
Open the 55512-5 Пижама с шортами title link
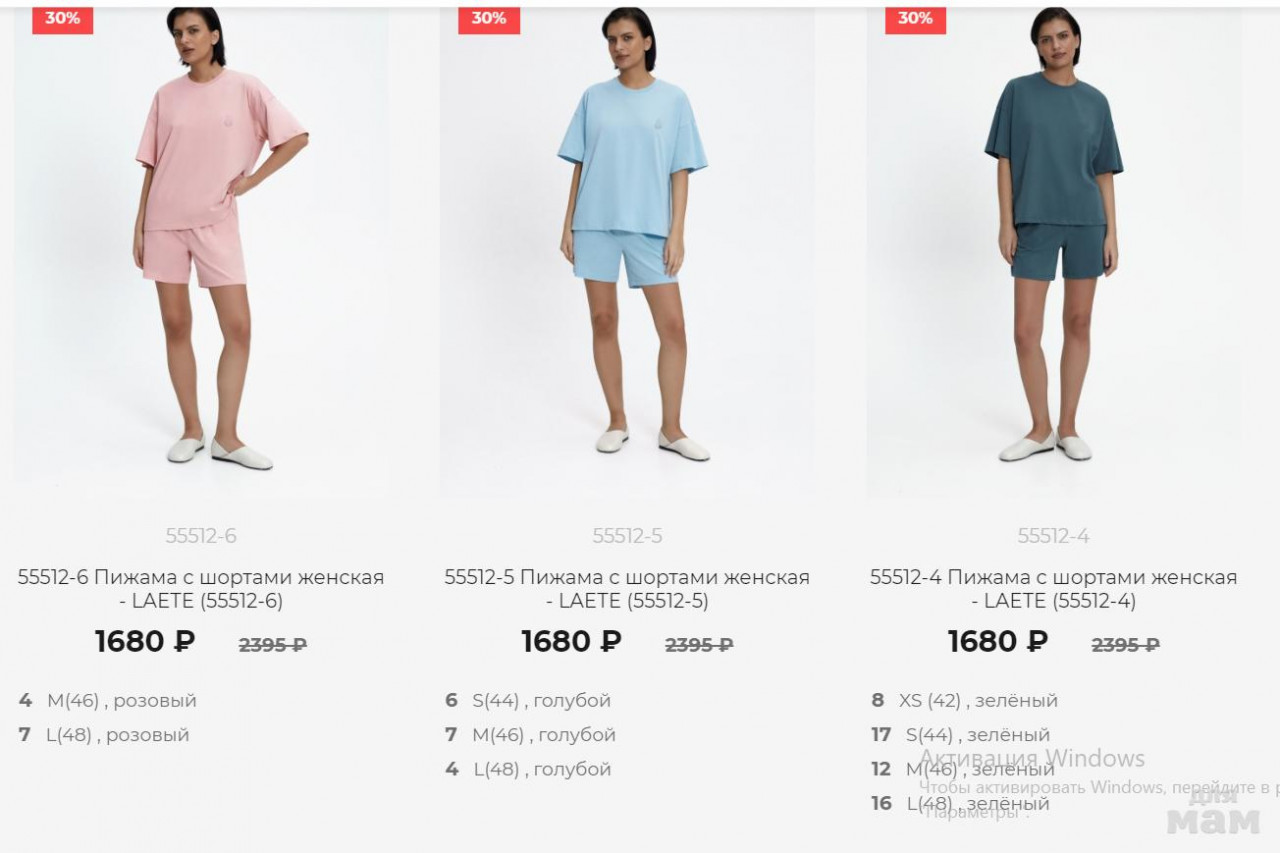[x=627, y=589]
